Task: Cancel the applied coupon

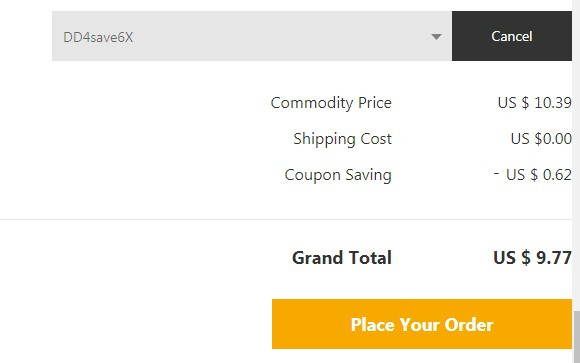Action: (x=512, y=36)
